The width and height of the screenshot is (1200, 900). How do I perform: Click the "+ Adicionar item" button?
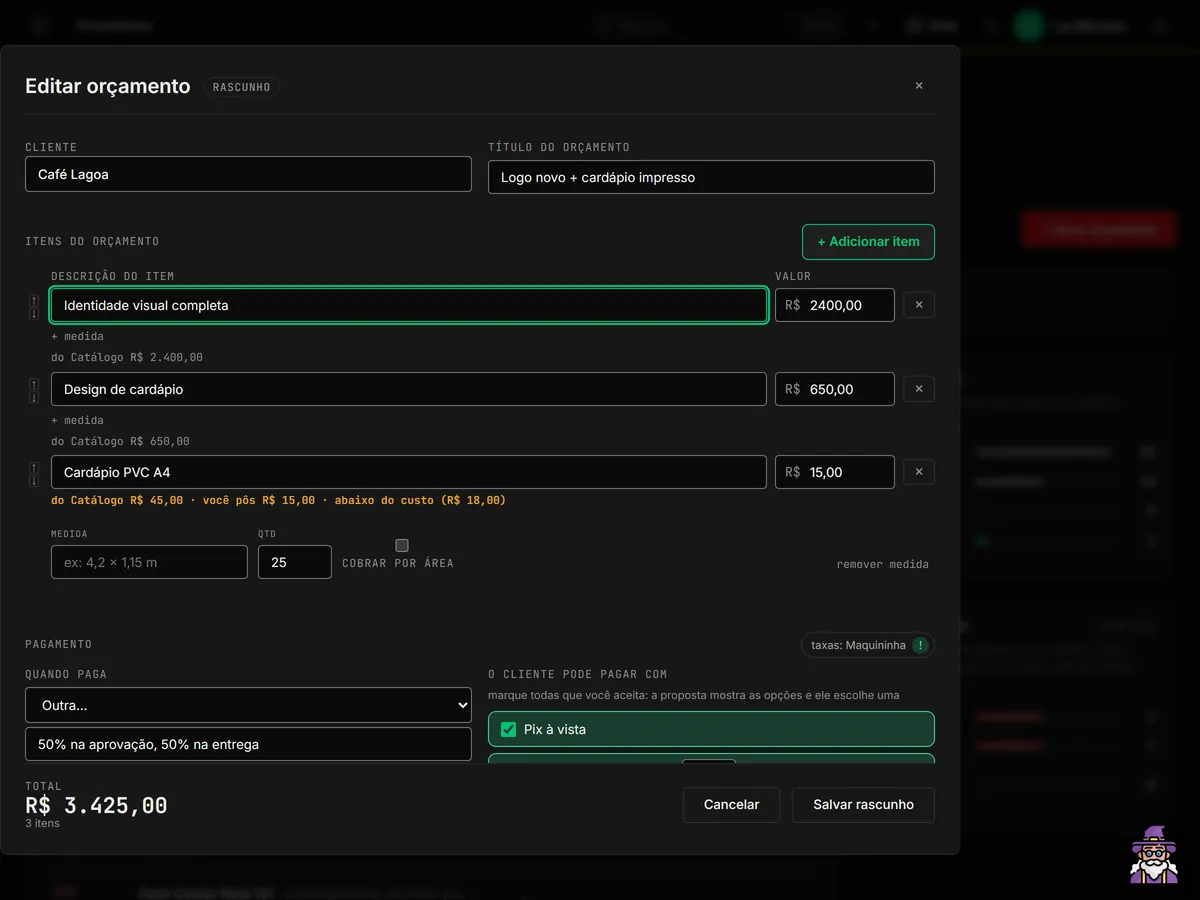(868, 242)
